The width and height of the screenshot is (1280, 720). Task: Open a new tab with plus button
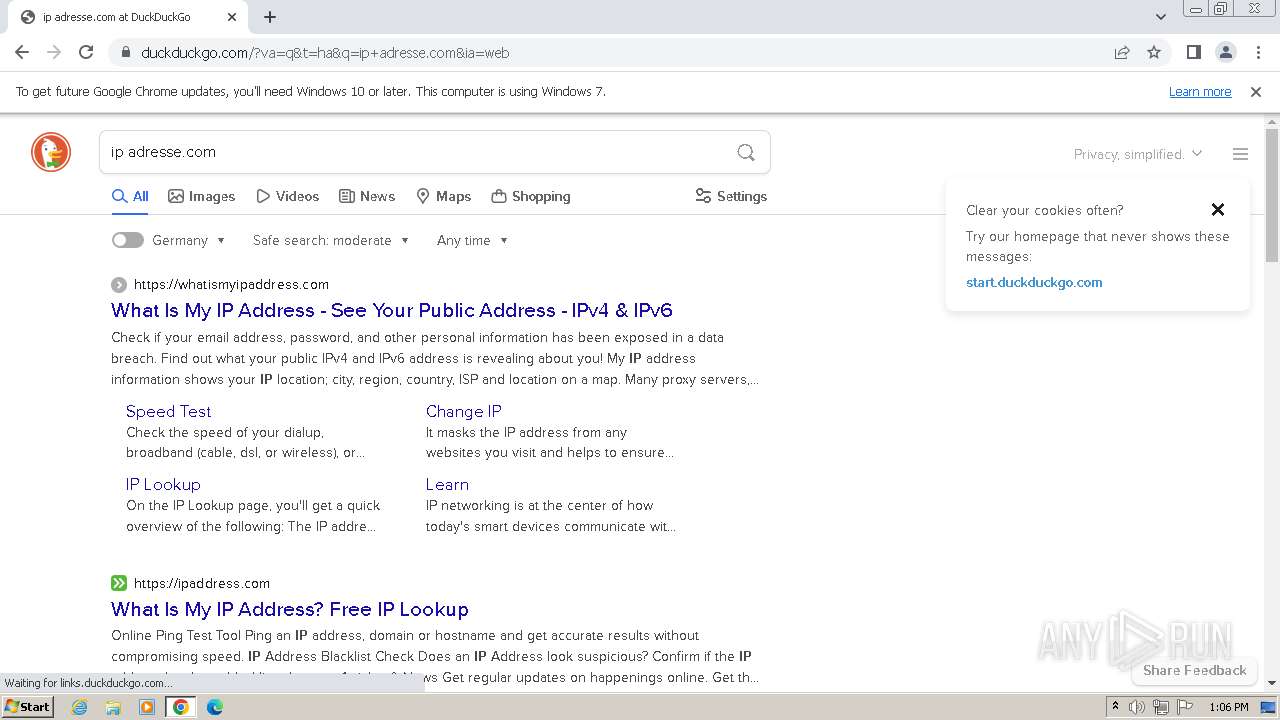click(x=270, y=17)
